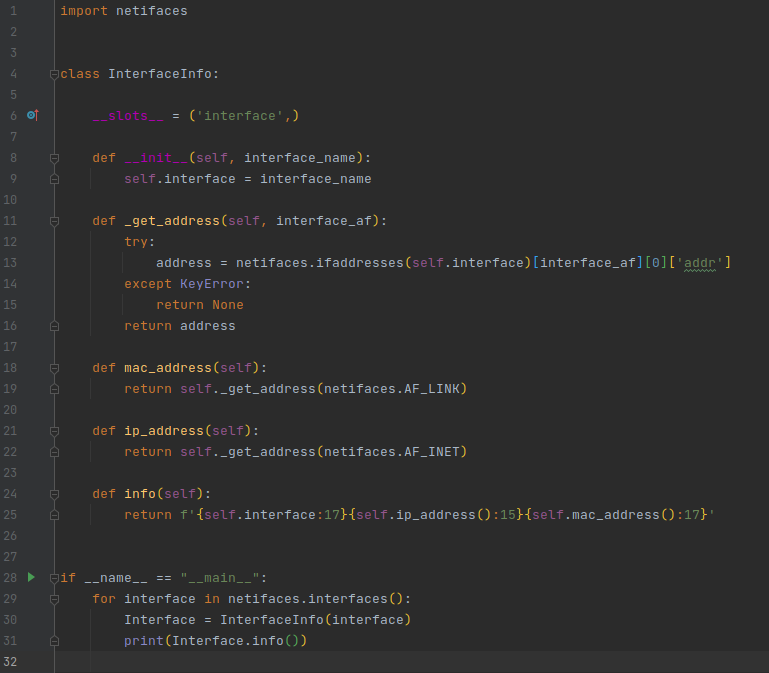Click interface_name parameter on line 8
Screen dimensions: 769x673
click(300, 158)
